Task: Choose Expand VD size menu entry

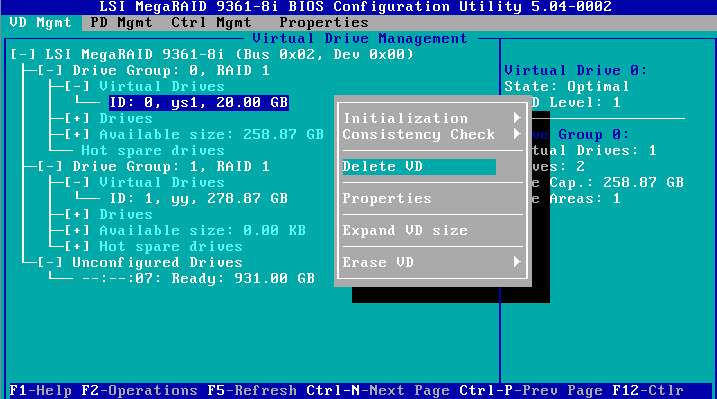Action: click(x=405, y=230)
